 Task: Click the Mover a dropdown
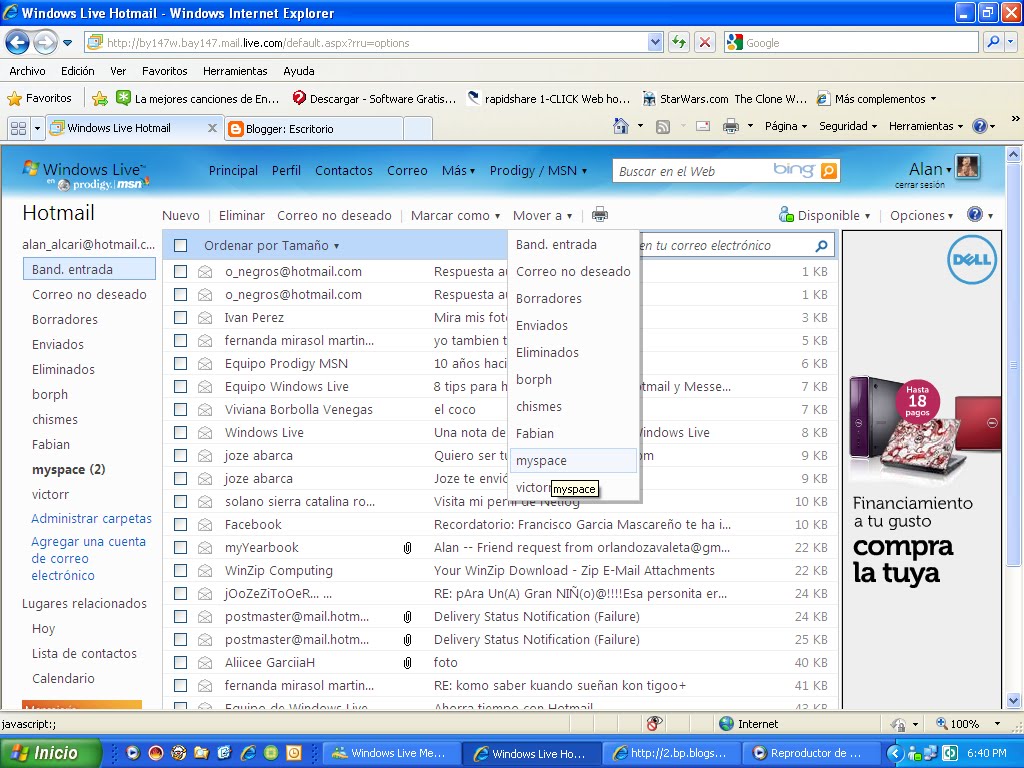tap(542, 216)
